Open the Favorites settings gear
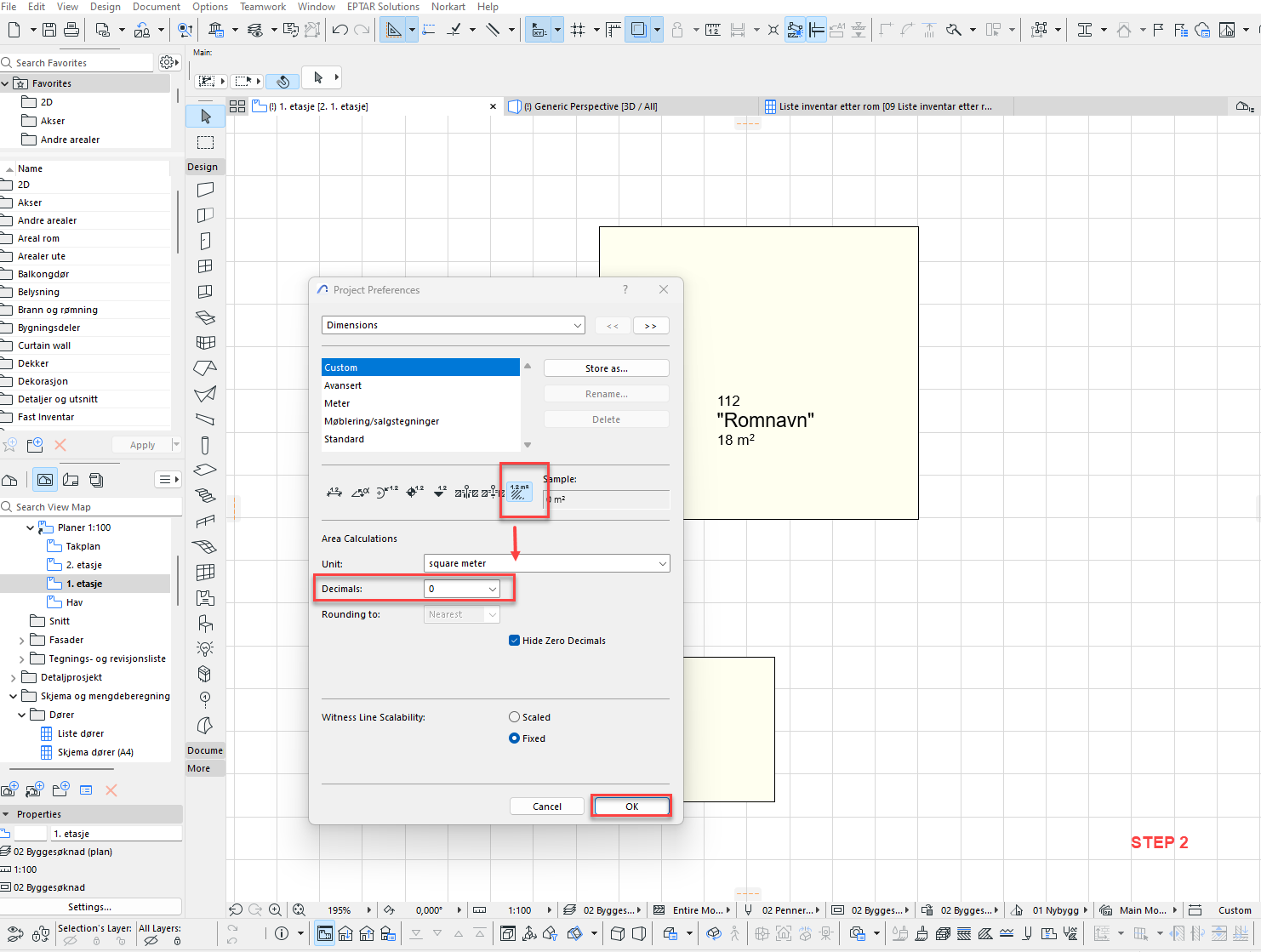 point(168,62)
